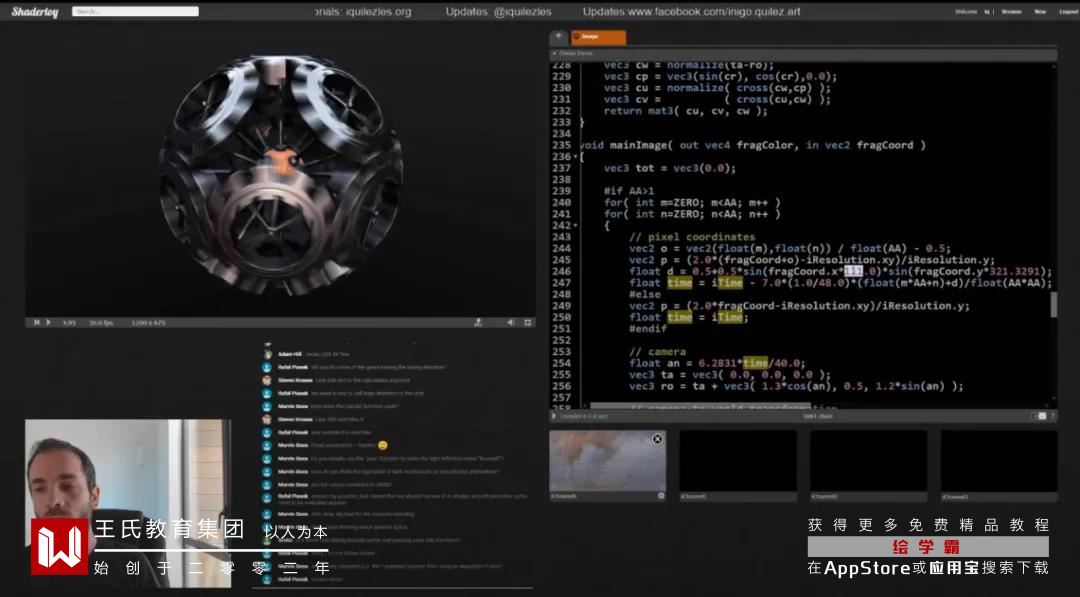This screenshot has width=1080, height=597.
Task: Click 'return mat3( cu, cv, cw );' line
Action: click(x=685, y=111)
